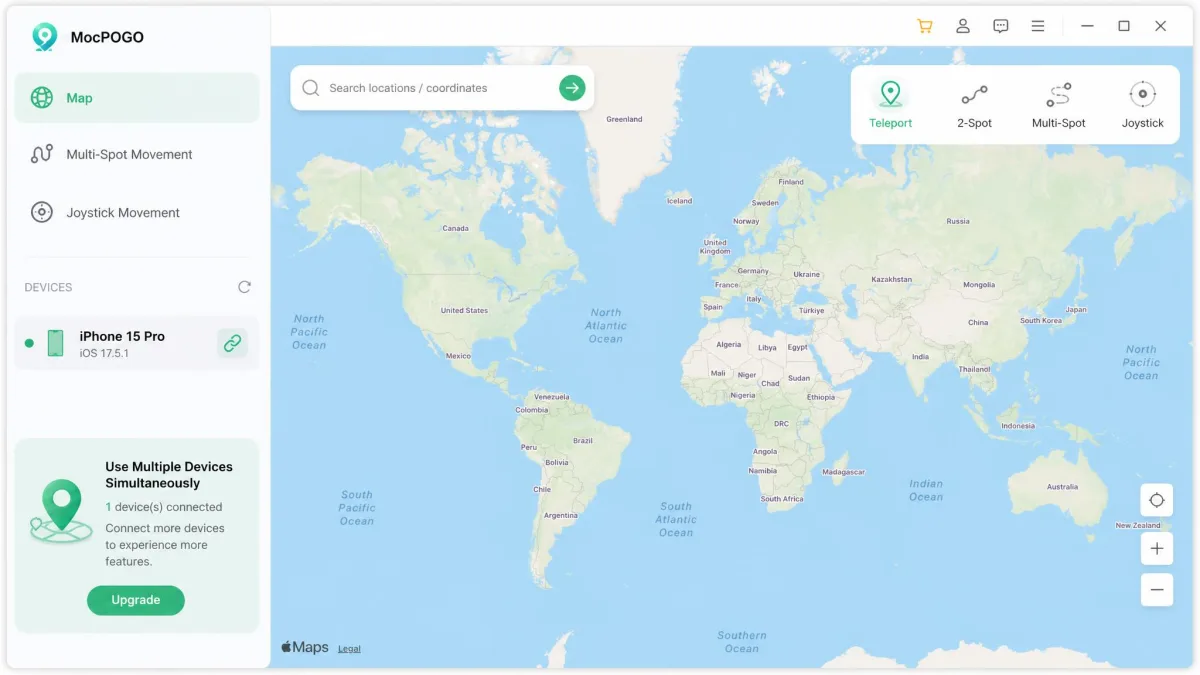Click the "DEVICES" section label
Image resolution: width=1200 pixels, height=675 pixels.
(48, 287)
